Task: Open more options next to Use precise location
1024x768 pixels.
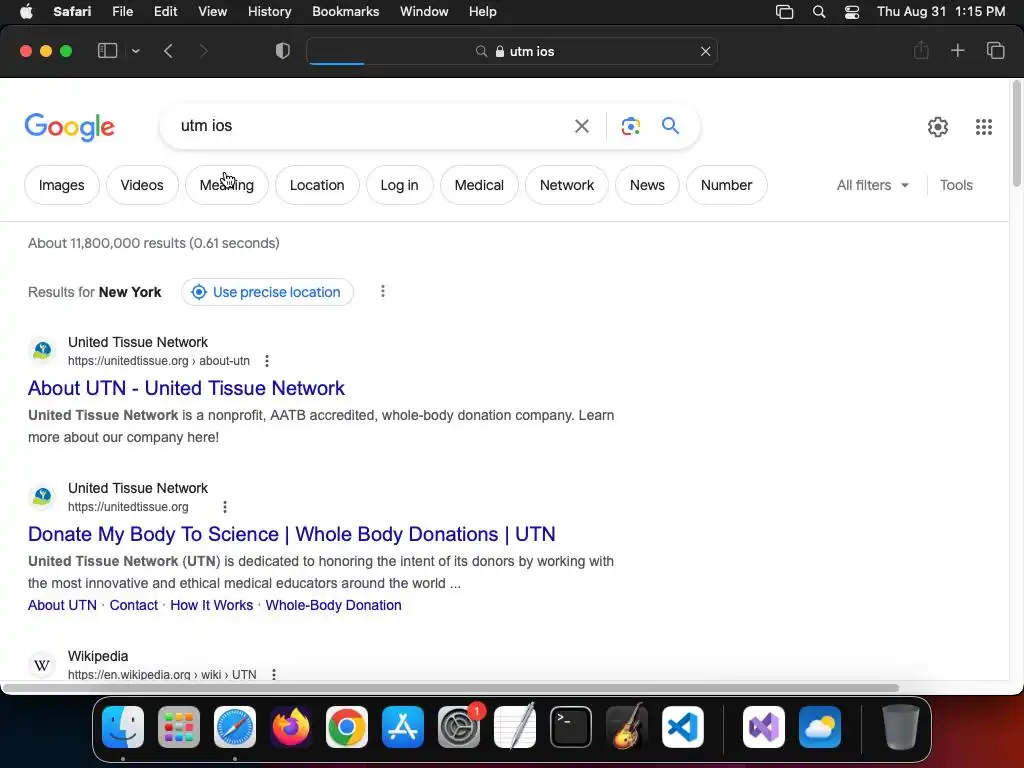Action: [383, 291]
